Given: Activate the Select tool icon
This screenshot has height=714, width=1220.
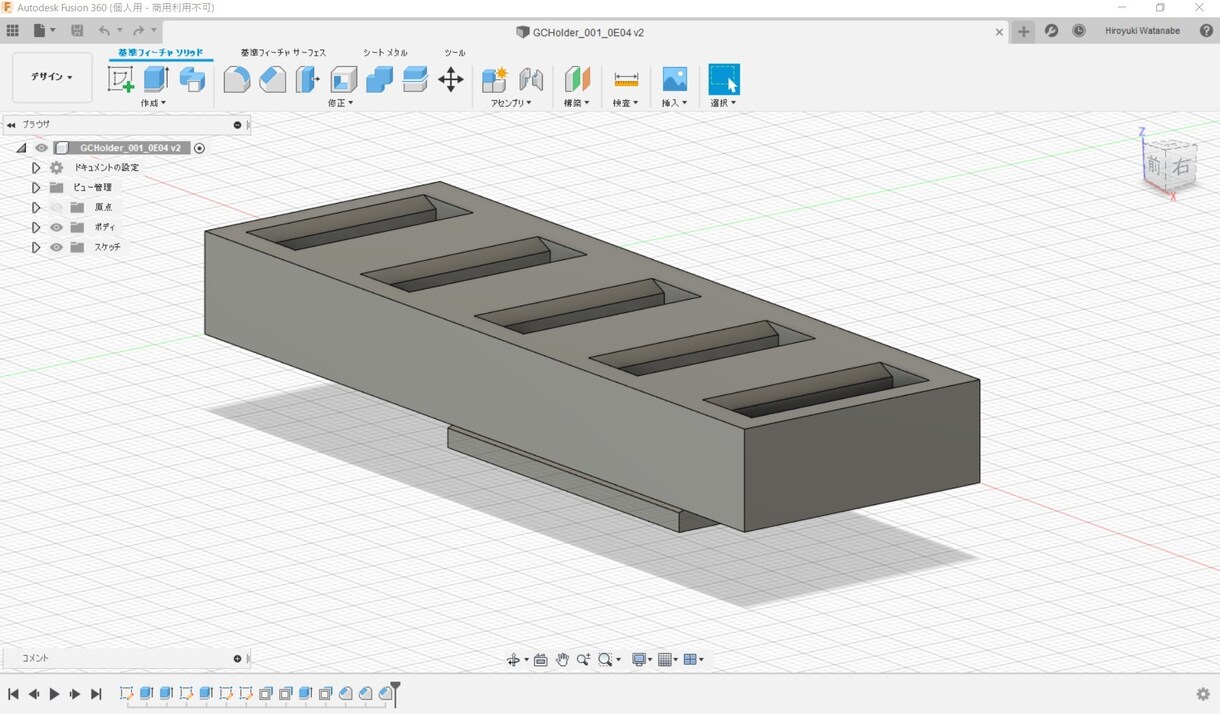Looking at the screenshot, I should pyautogui.click(x=724, y=79).
